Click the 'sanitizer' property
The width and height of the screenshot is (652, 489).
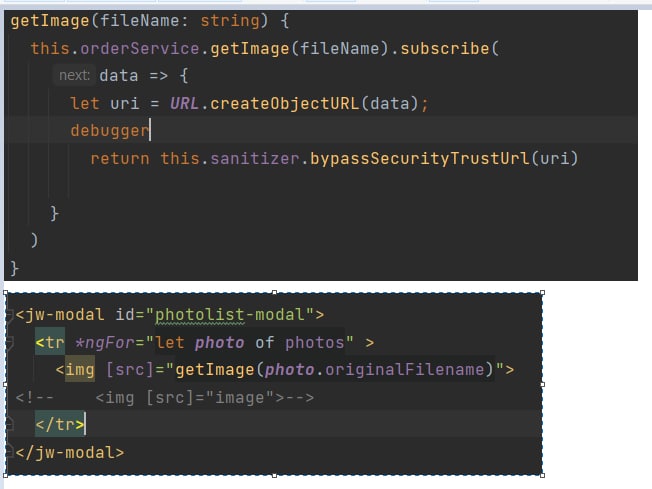(254, 158)
